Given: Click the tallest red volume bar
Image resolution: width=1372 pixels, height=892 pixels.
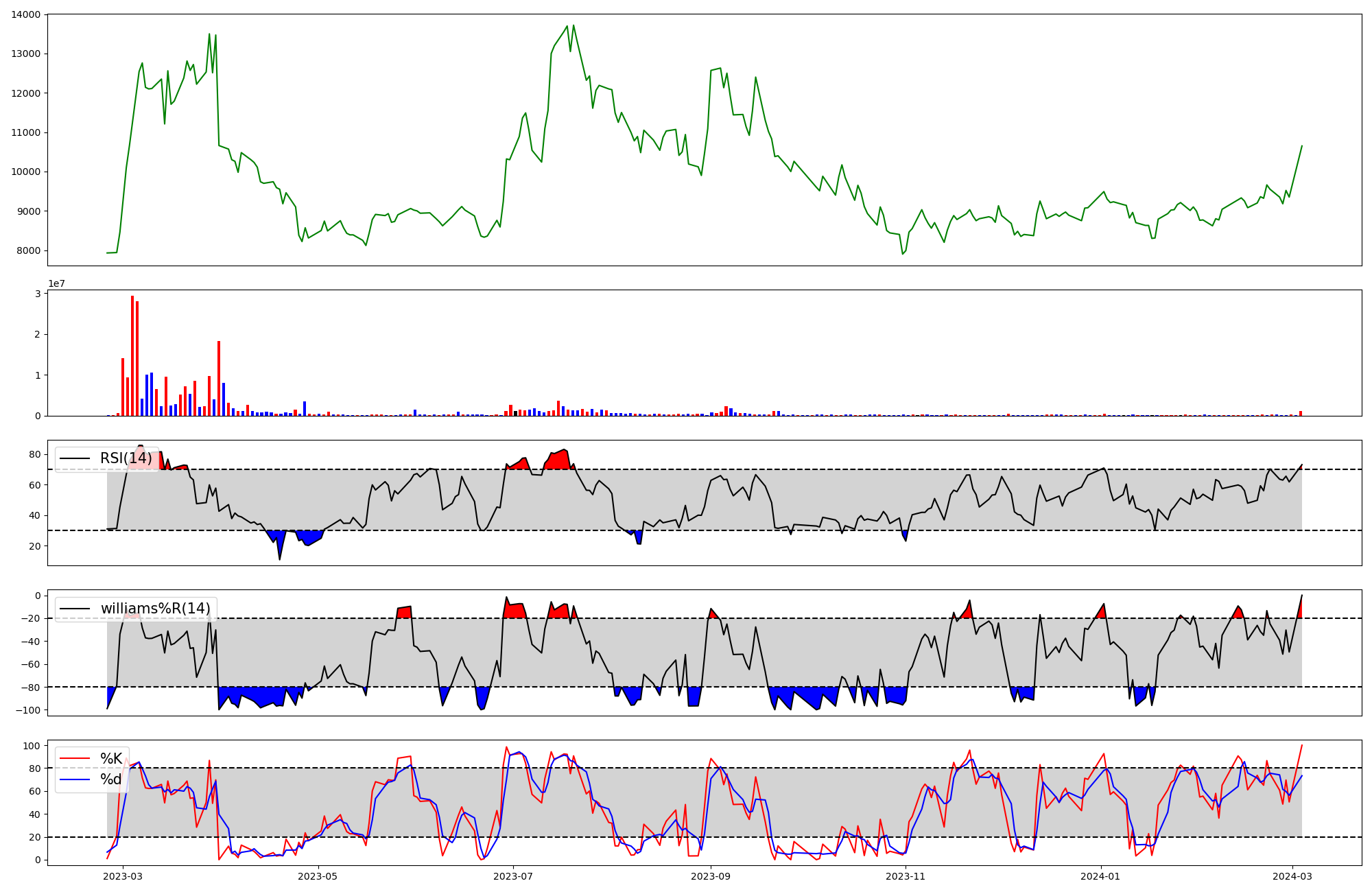Looking at the screenshot, I should 132,355.
